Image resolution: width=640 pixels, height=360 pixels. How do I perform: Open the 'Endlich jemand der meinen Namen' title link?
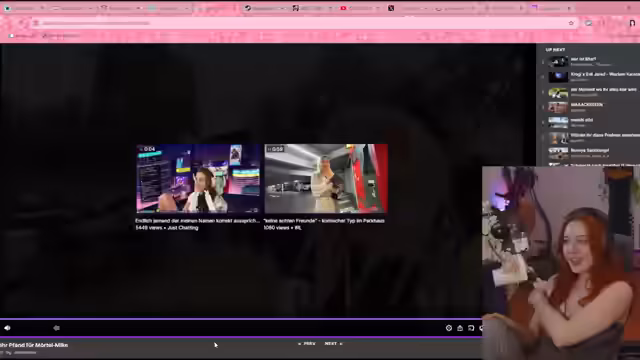198,220
